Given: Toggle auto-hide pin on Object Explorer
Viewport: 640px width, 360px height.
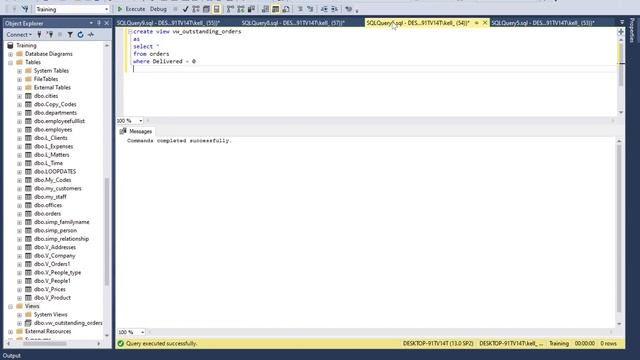Looking at the screenshot, I should [x=99, y=23].
